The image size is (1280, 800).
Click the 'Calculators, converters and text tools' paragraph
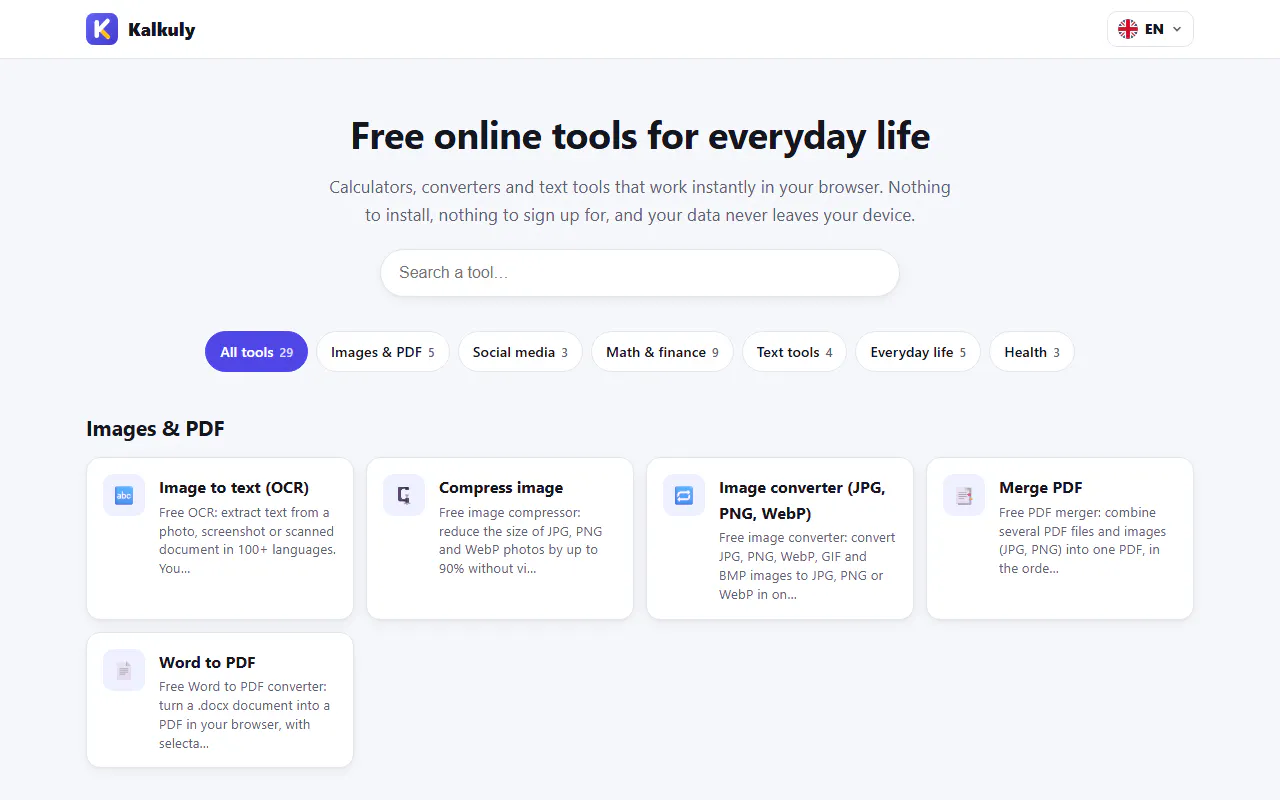click(x=640, y=201)
